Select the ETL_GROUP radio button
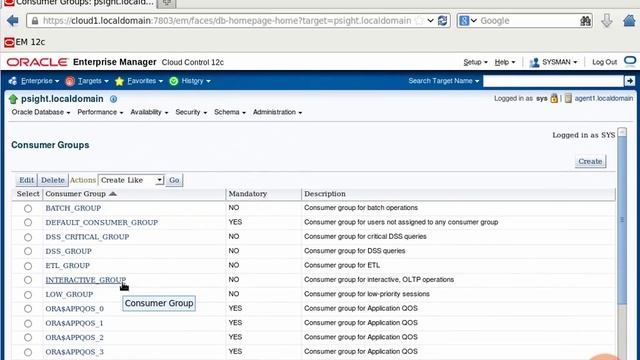640x360 pixels. point(28,266)
